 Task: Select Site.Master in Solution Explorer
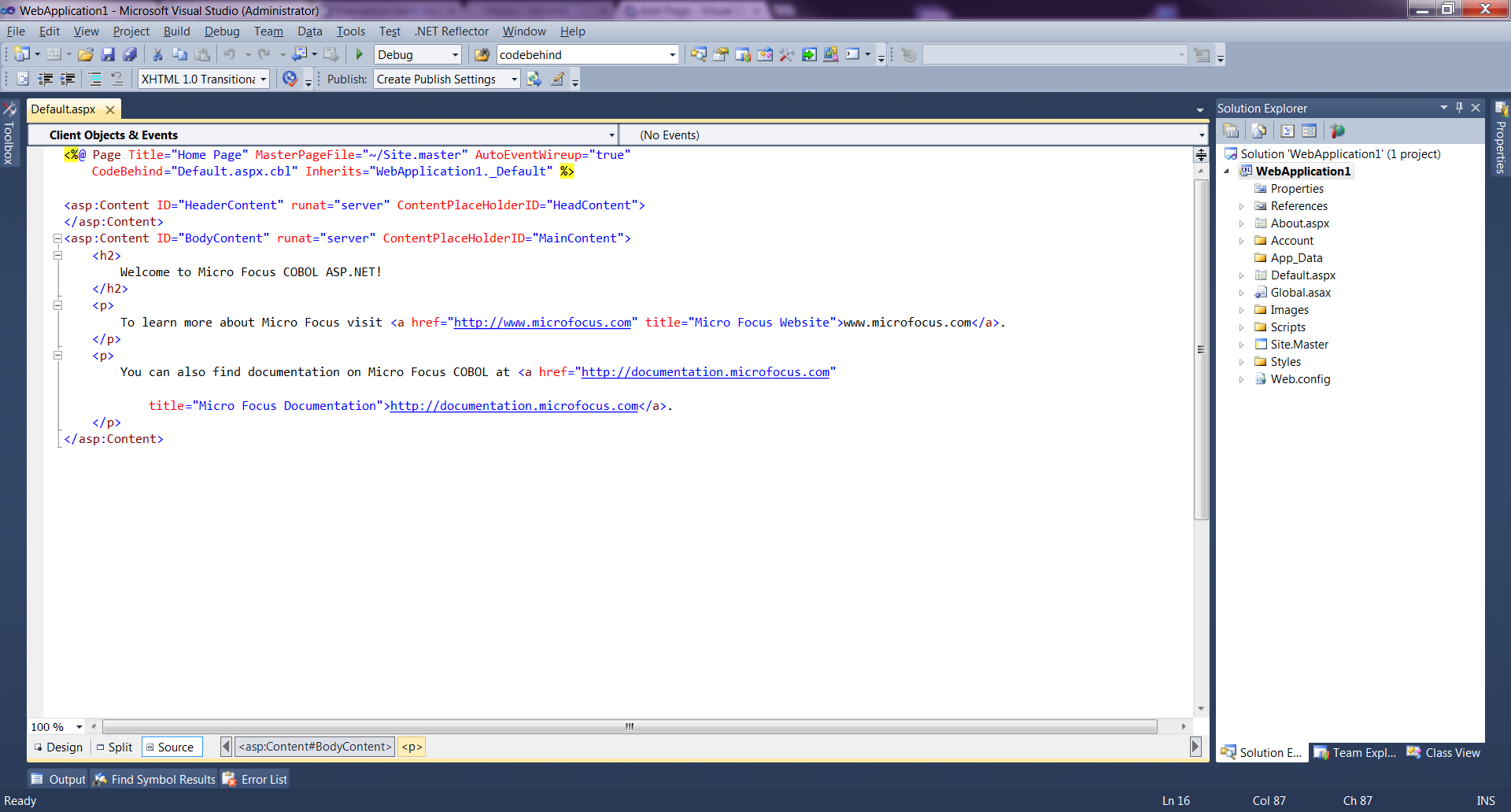[x=1299, y=345]
